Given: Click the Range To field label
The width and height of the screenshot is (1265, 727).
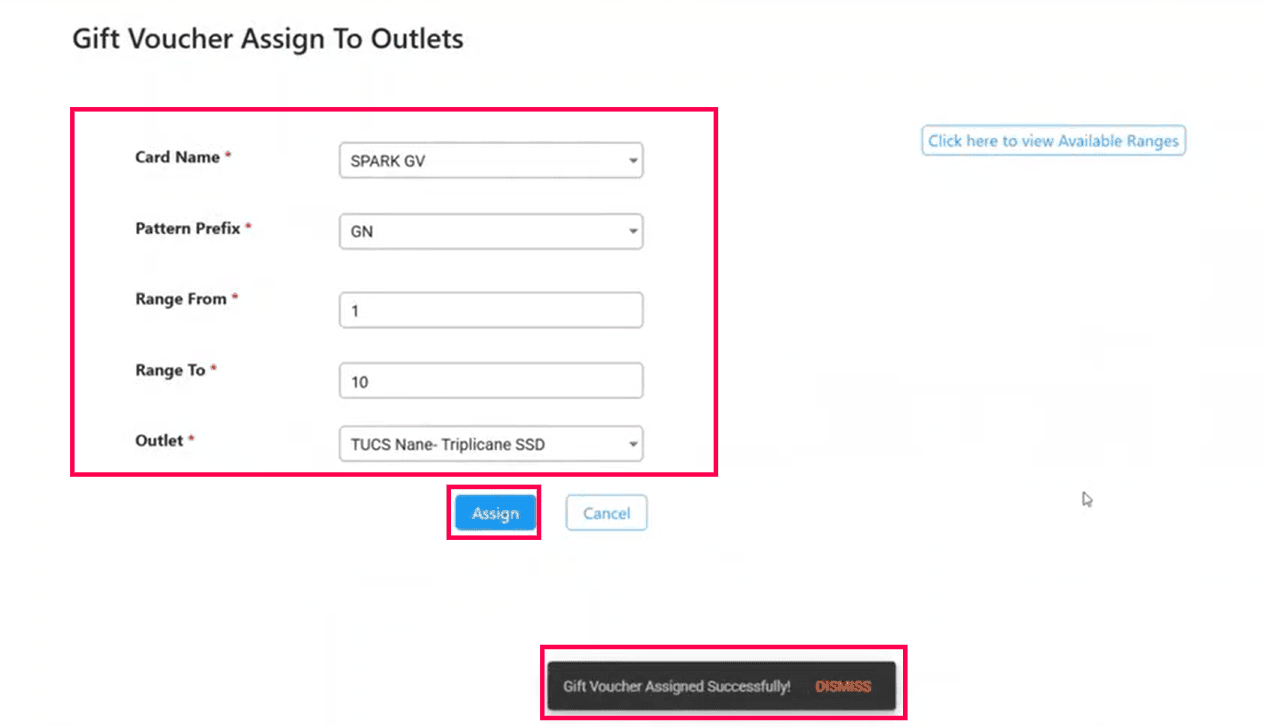Looking at the screenshot, I should tap(170, 370).
